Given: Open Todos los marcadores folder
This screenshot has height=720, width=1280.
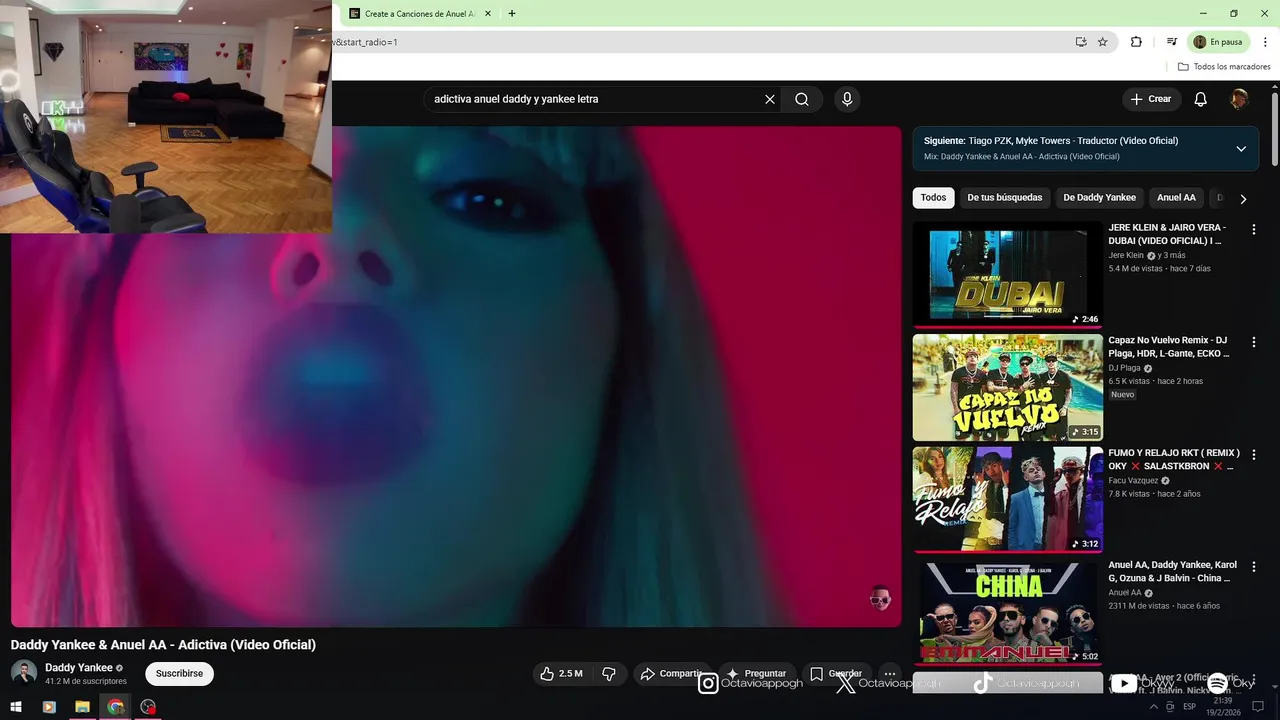Looking at the screenshot, I should pos(1224,67).
